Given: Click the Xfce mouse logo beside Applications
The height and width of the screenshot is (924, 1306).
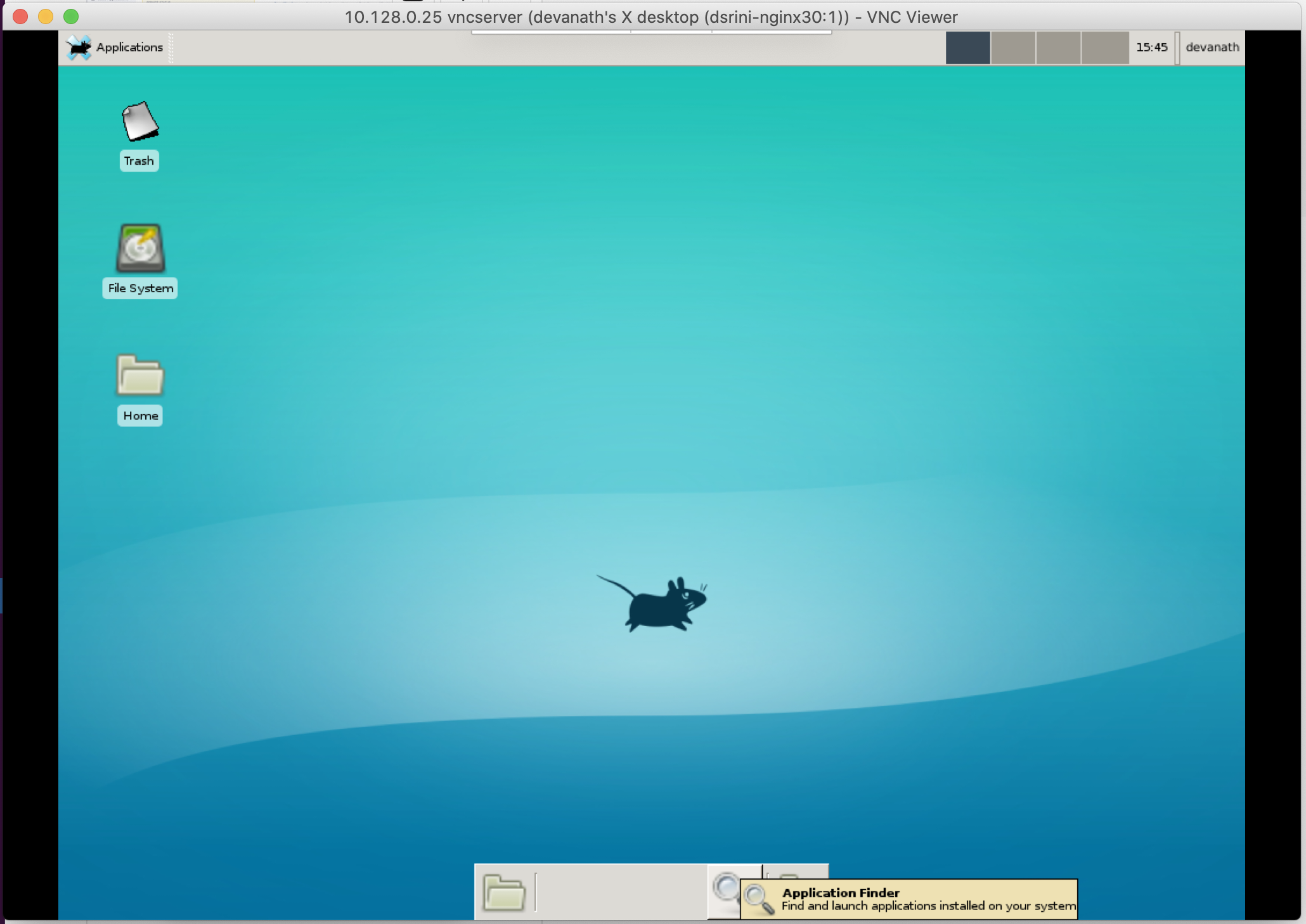Looking at the screenshot, I should [x=79, y=48].
